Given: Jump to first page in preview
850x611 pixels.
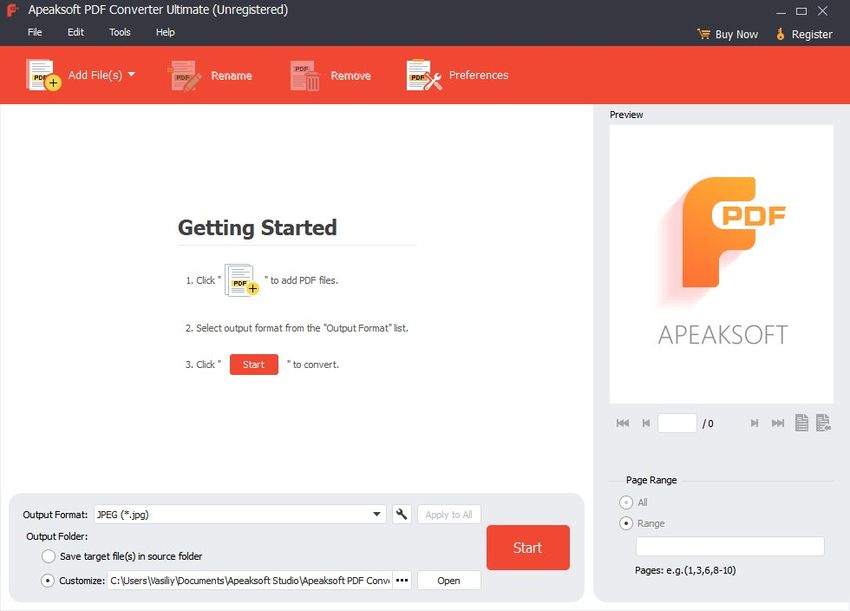Looking at the screenshot, I should (622, 423).
